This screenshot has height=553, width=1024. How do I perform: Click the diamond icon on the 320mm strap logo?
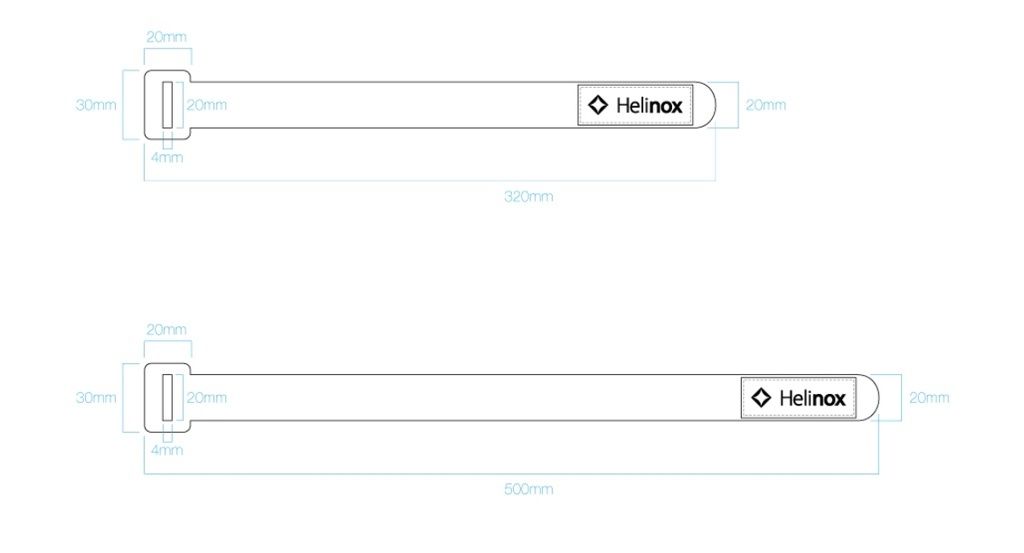(597, 105)
